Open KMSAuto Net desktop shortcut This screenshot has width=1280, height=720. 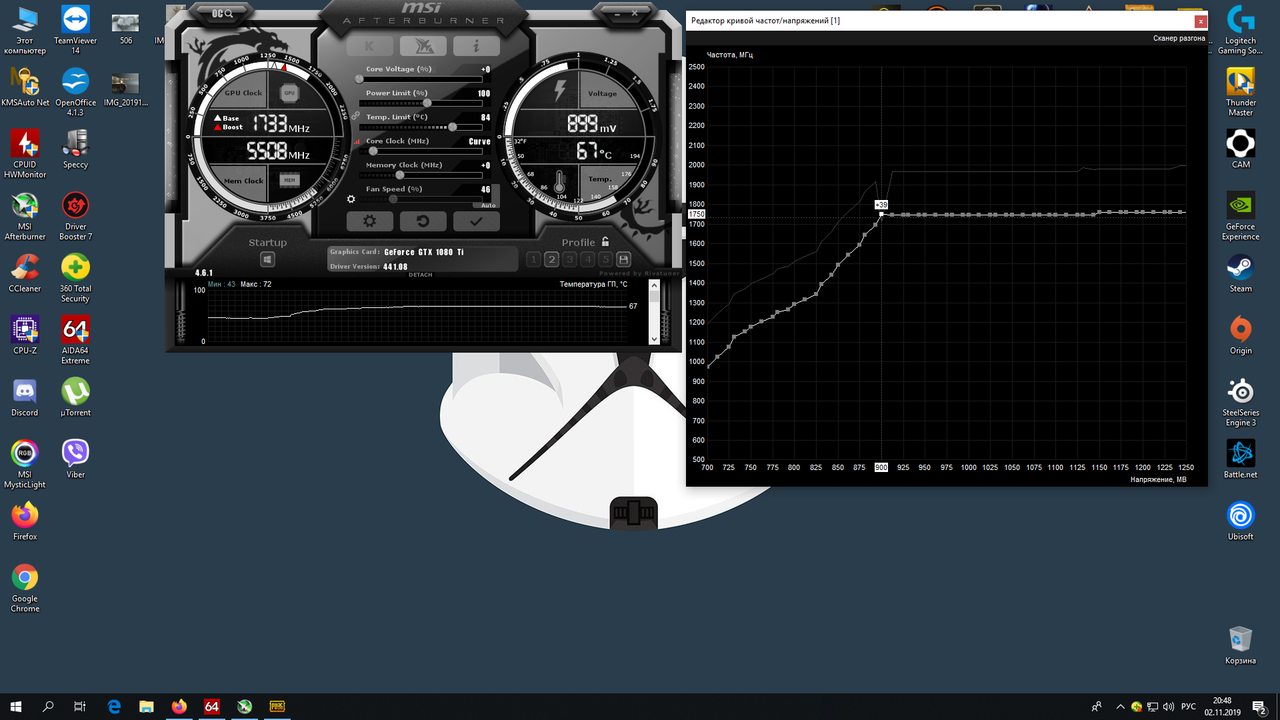tap(25, 87)
